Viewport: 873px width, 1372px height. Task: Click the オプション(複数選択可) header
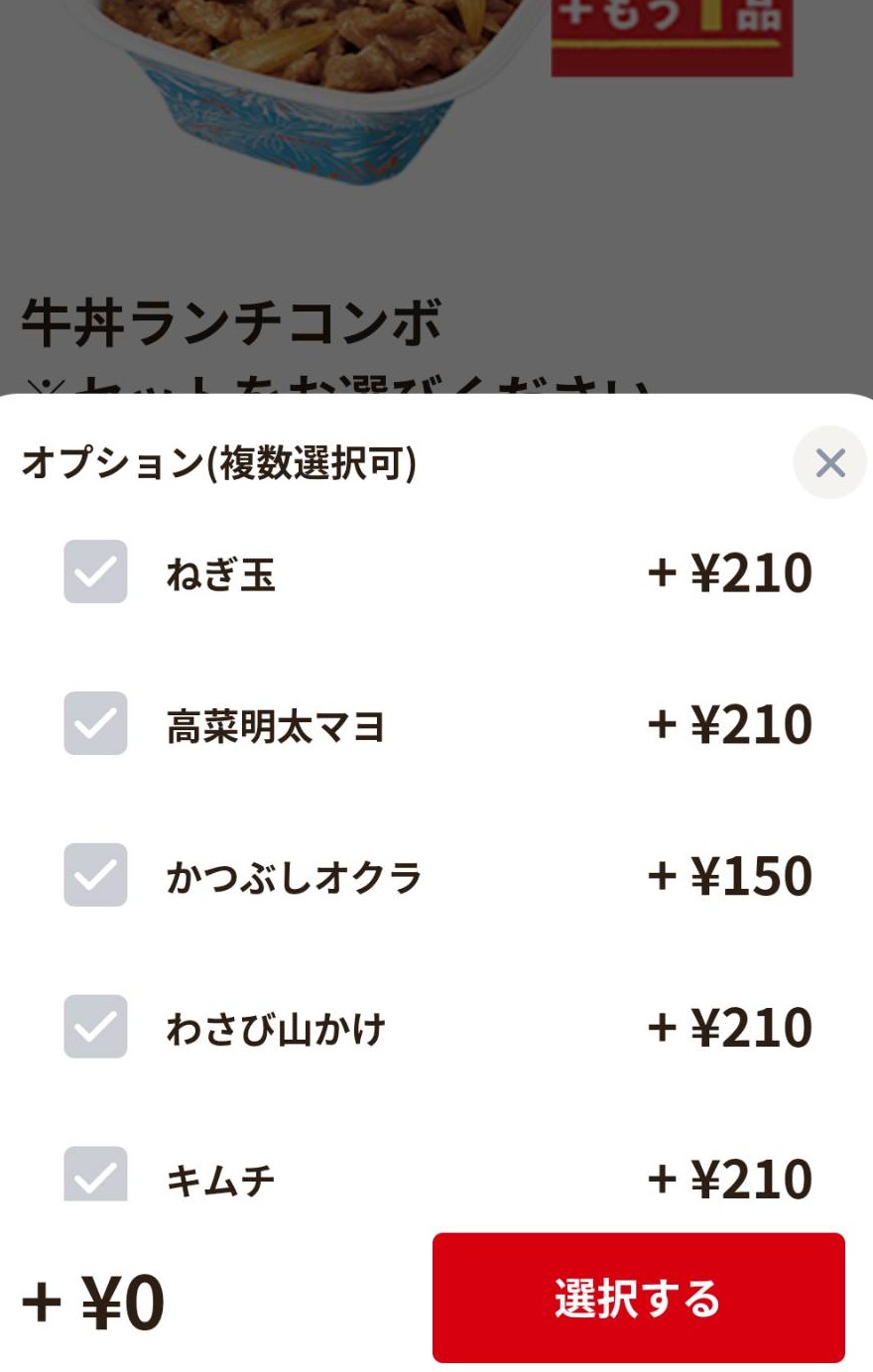point(218,463)
